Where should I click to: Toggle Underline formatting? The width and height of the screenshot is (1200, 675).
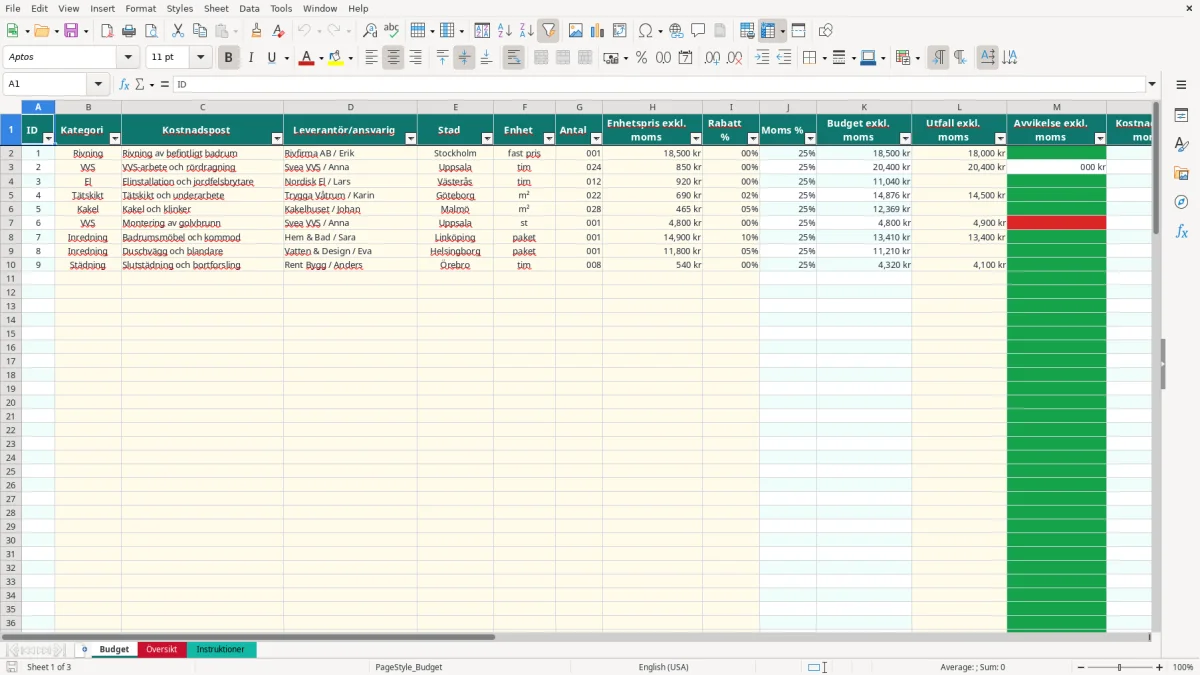coord(271,58)
